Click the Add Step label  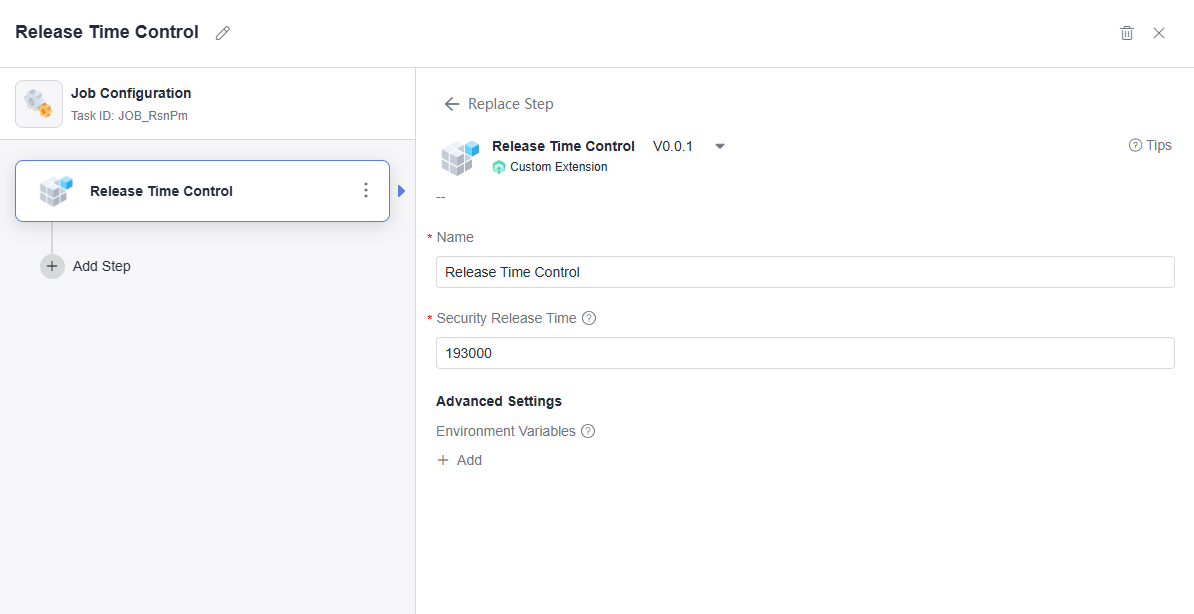click(102, 266)
